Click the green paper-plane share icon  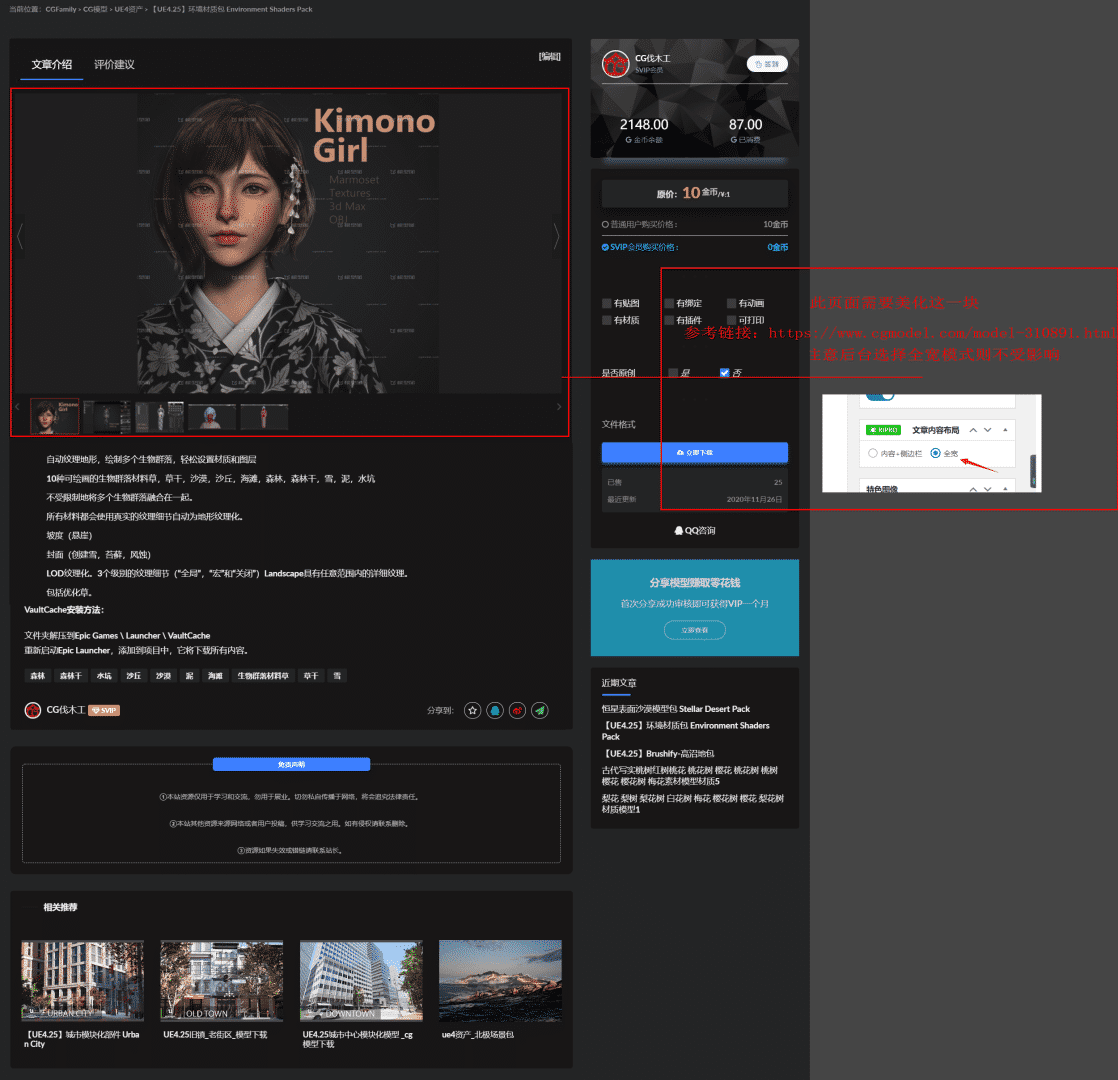click(x=540, y=710)
